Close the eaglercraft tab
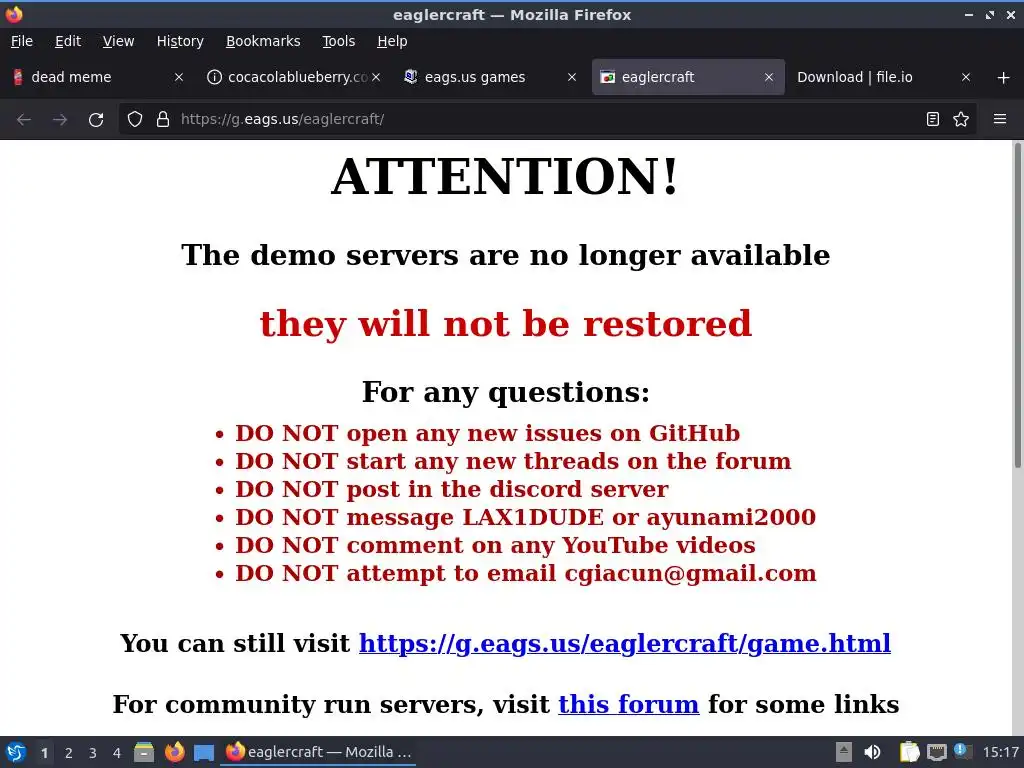Image resolution: width=1024 pixels, height=768 pixels. (x=769, y=77)
